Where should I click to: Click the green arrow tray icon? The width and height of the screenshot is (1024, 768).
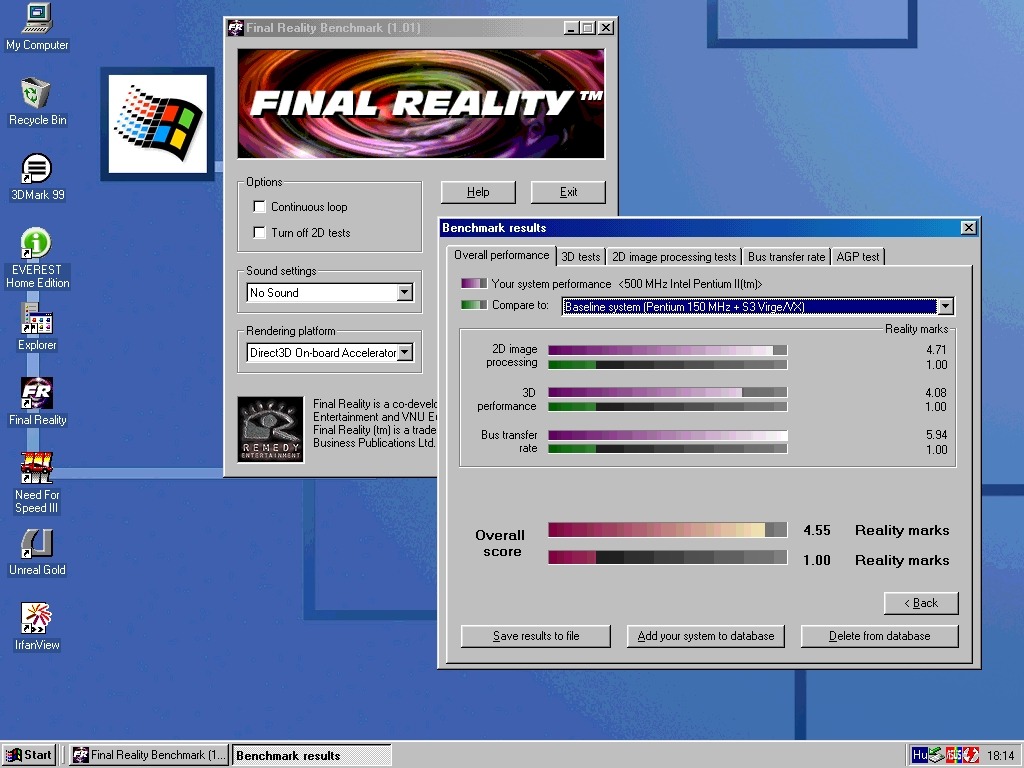click(936, 755)
